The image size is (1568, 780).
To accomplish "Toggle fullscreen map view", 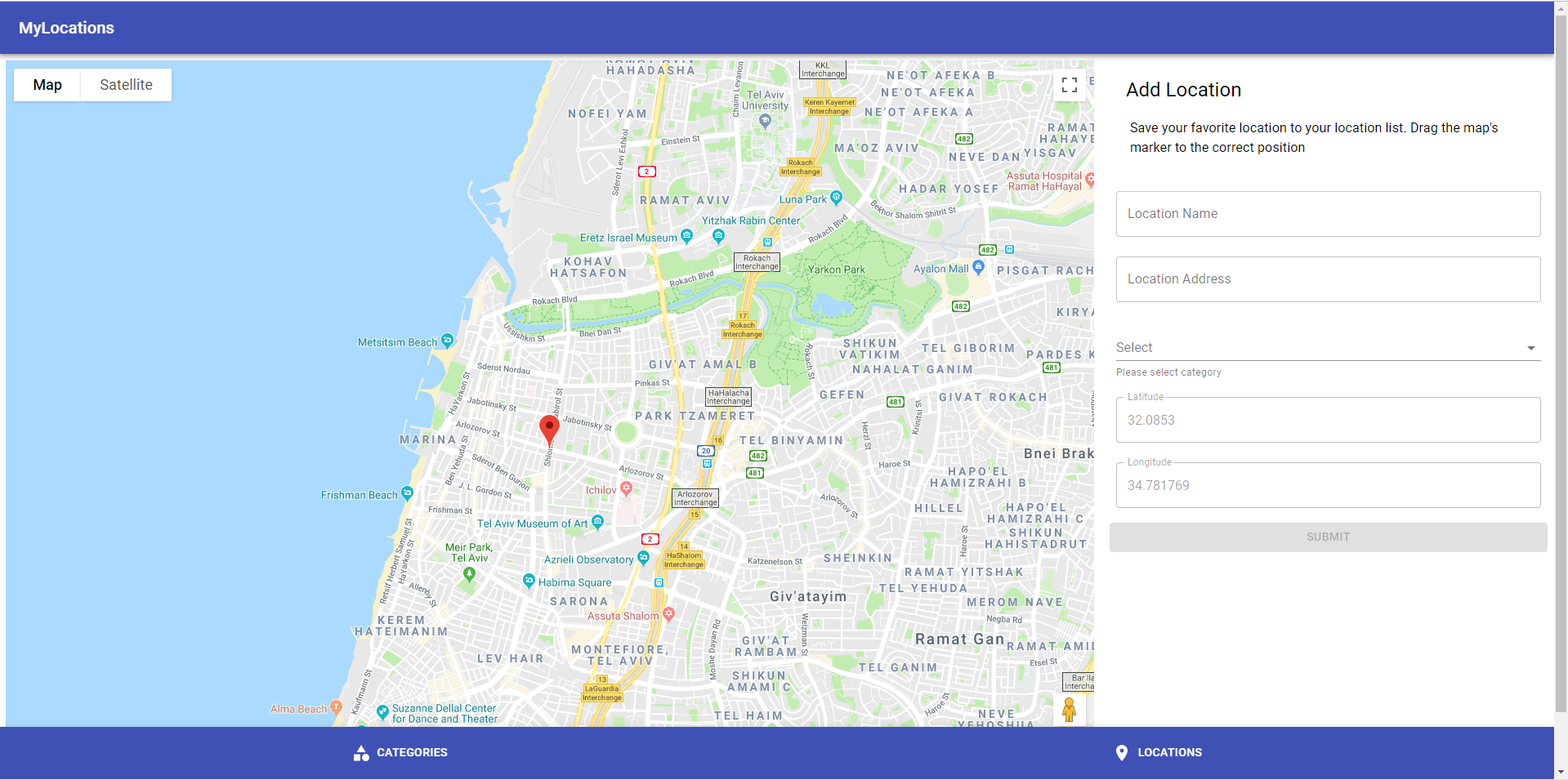I will click(1070, 85).
